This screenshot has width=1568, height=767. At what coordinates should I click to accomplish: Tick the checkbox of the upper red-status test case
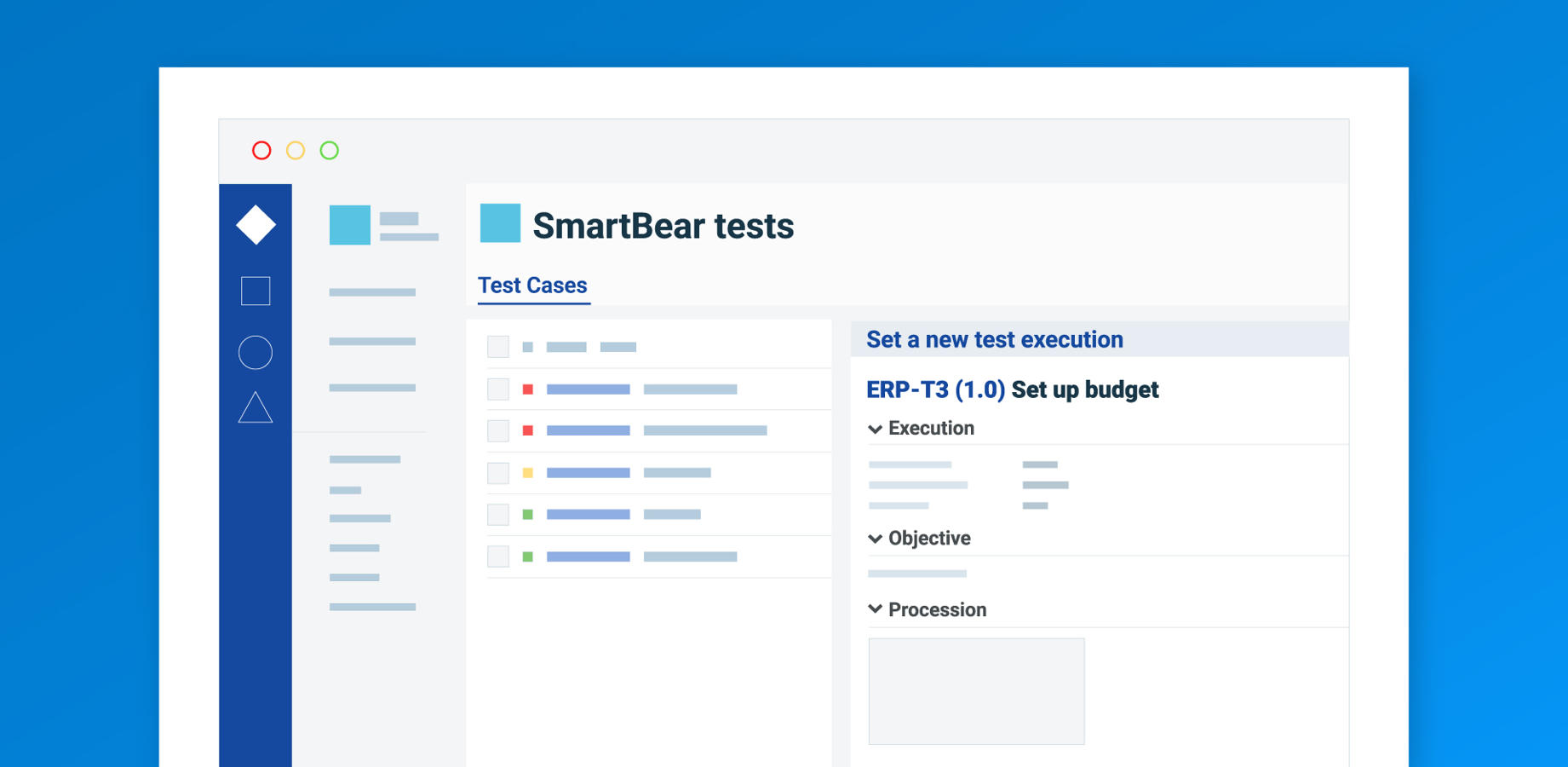(498, 389)
